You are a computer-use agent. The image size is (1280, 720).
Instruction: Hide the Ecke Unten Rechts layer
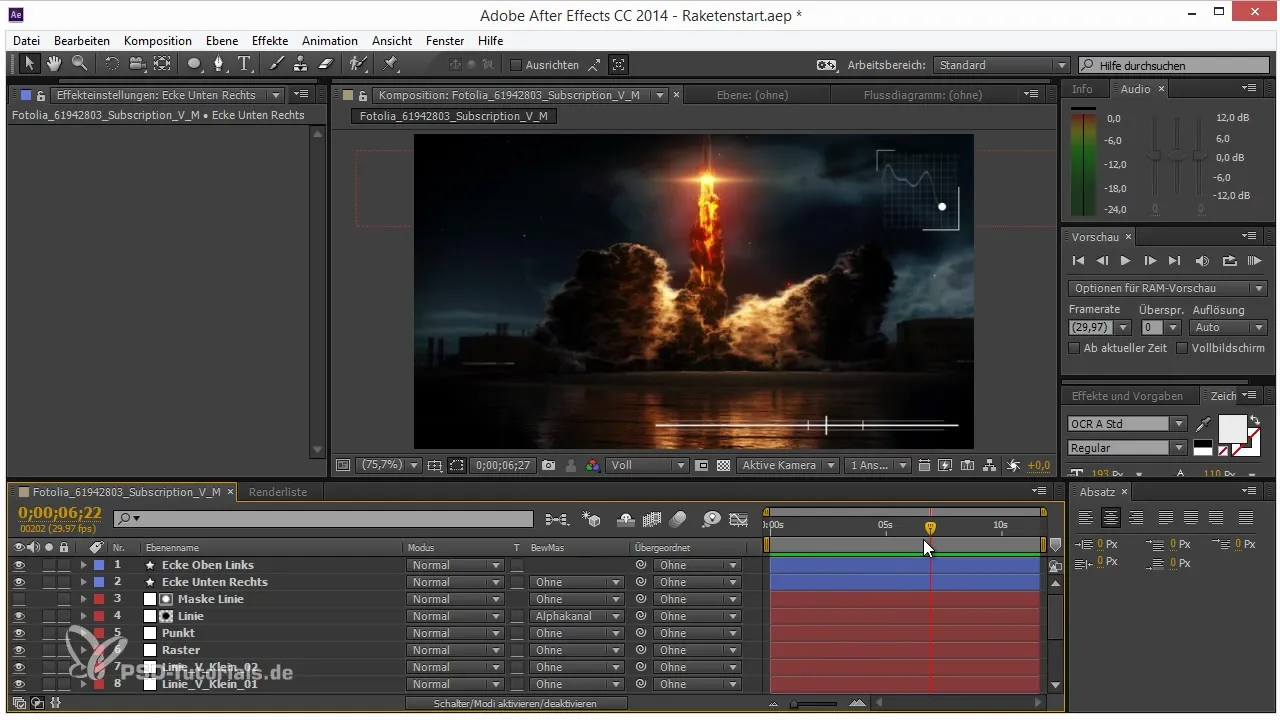18,582
